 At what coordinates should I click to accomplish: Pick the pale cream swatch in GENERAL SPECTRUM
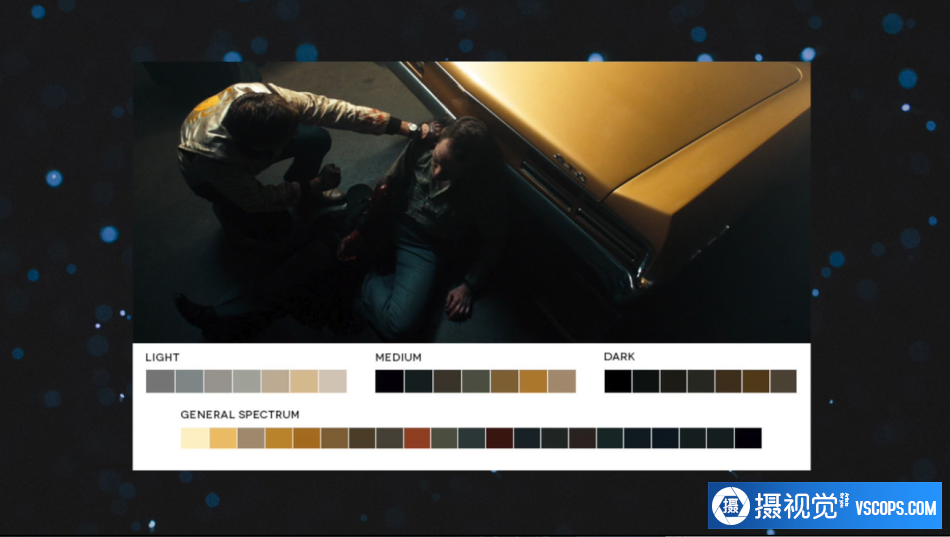(195, 438)
